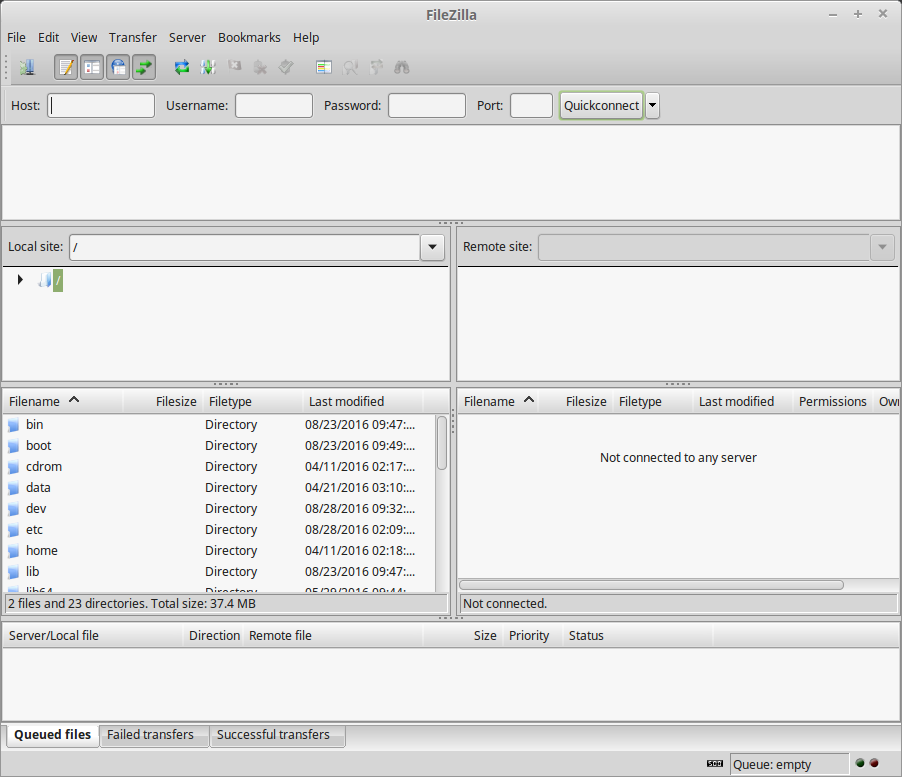Screen dimensions: 902x777
Task: Sort local files by Last modified column
Action: pyautogui.click(x=346, y=402)
